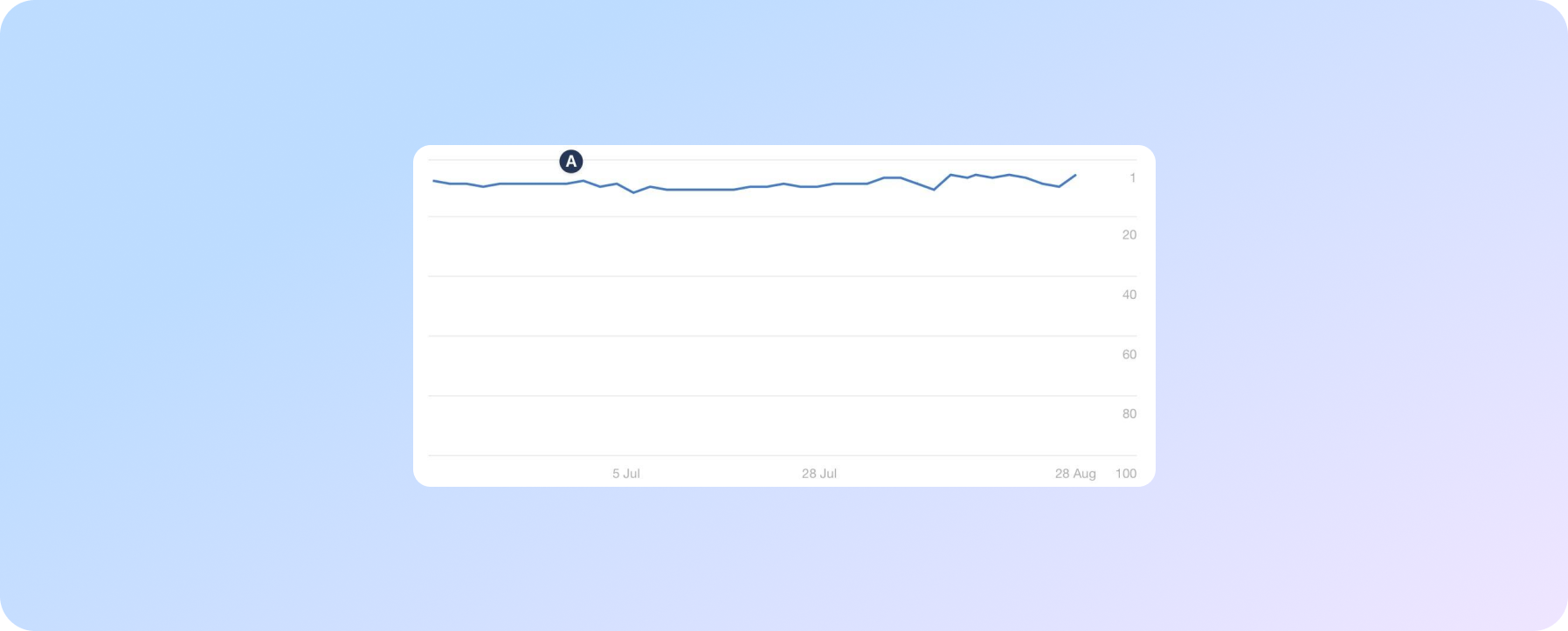Viewport: 1568px width, 631px height.
Task: Click the line's dip in mid-August
Action: [934, 190]
